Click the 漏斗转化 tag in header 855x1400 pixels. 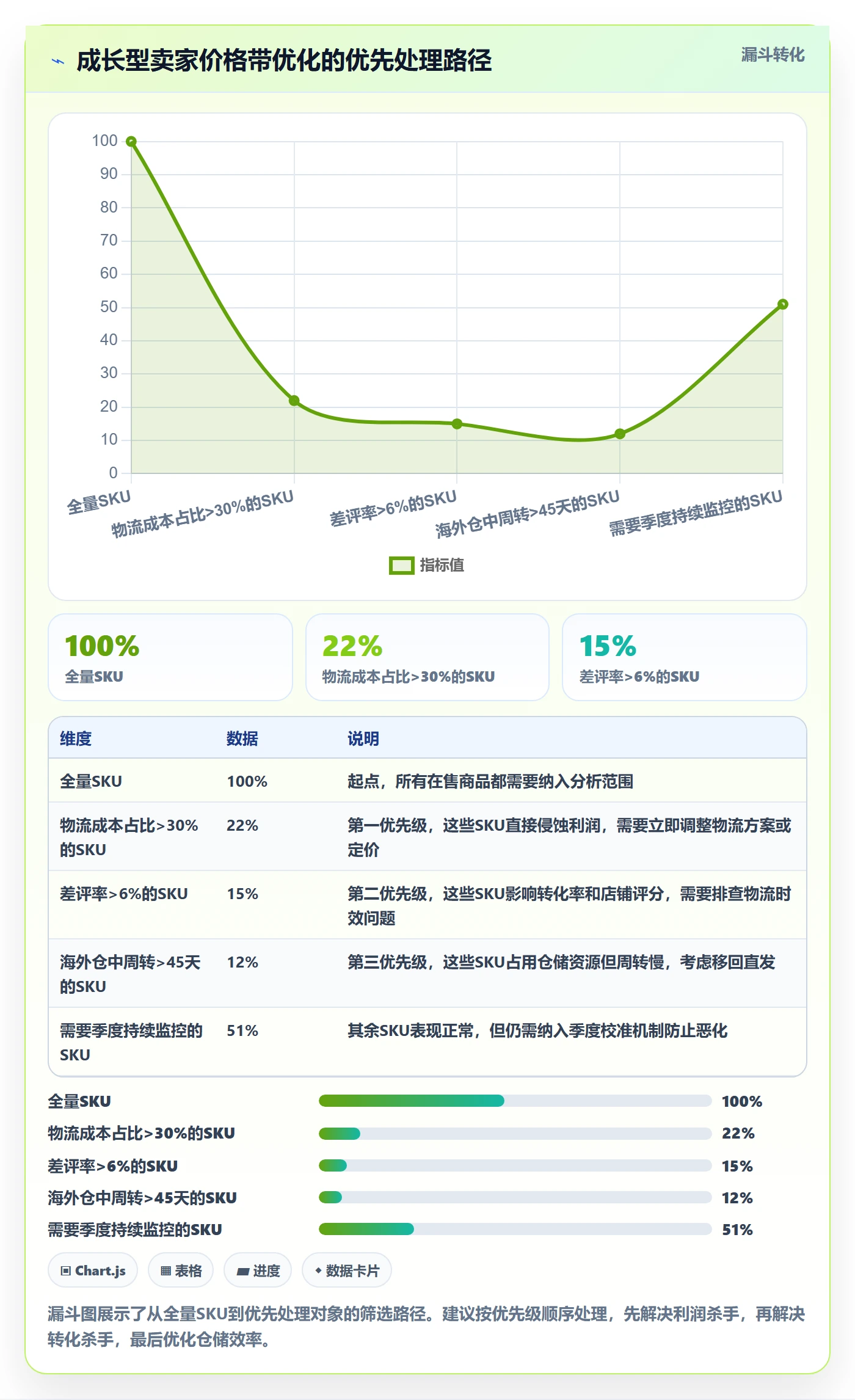pyautogui.click(x=773, y=55)
